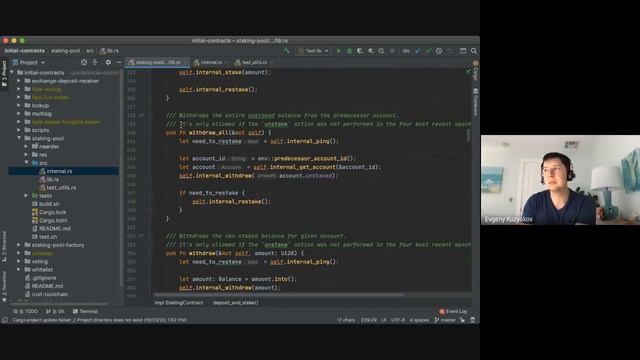Image resolution: width=640 pixels, height=360 pixels.
Task: Run the selected configuration with green play icon
Action: point(338,51)
